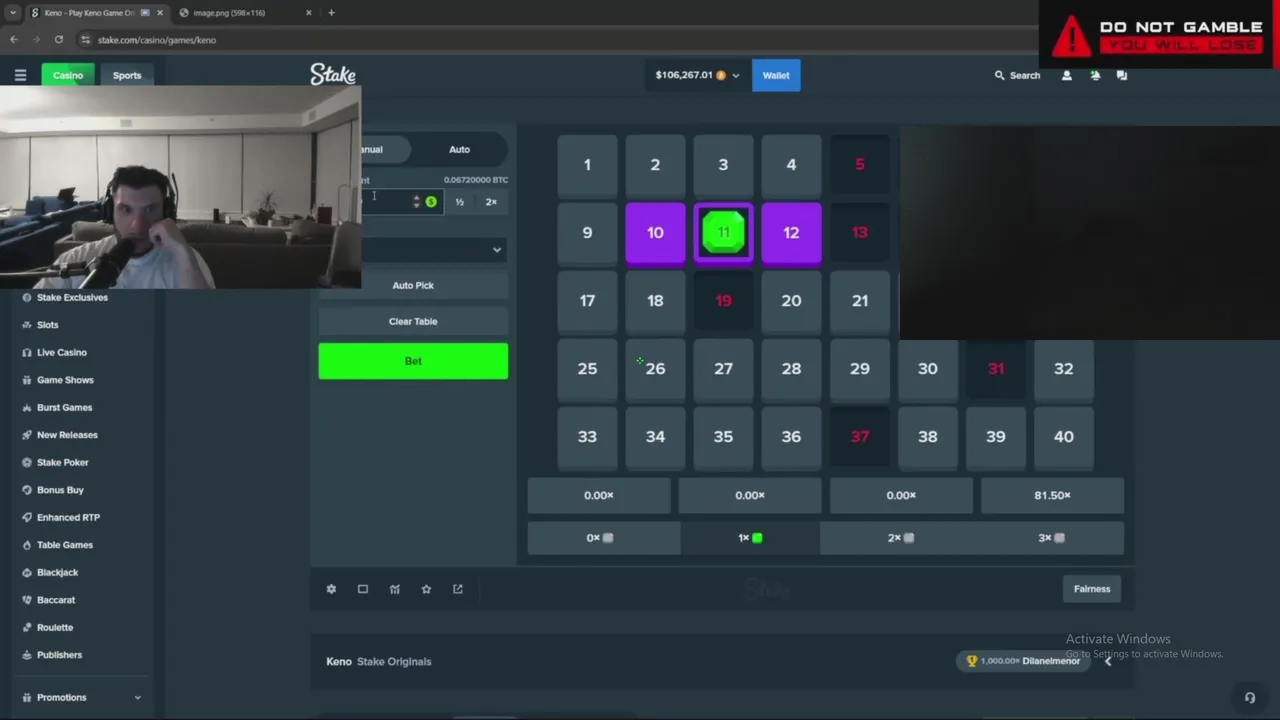Halve the bet with ½ button
Screen dimensions: 1280x720
point(459,202)
